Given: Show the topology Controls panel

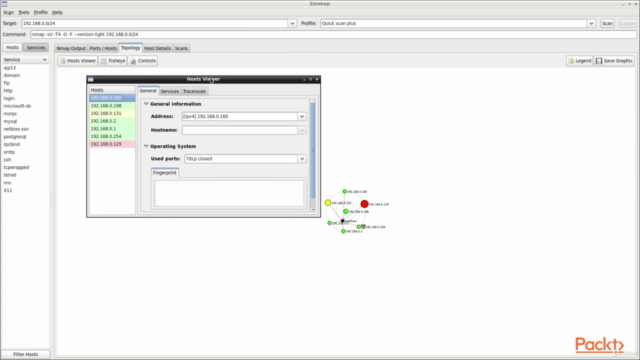Looking at the screenshot, I should (143, 61).
